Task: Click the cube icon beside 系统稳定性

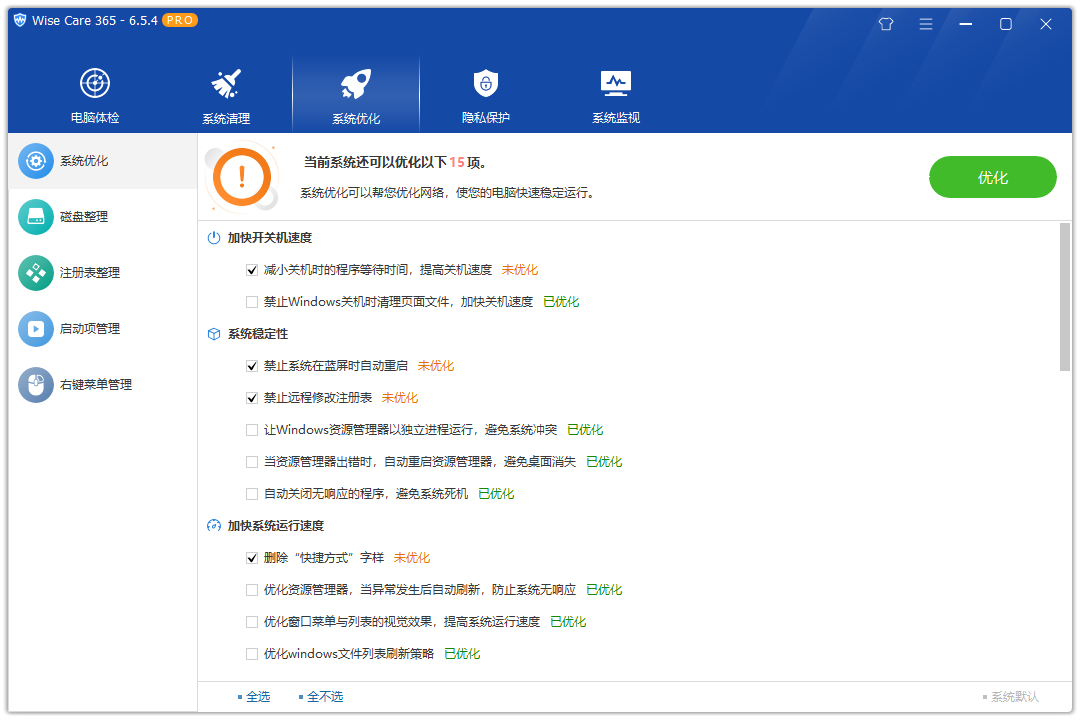Action: tap(214, 334)
